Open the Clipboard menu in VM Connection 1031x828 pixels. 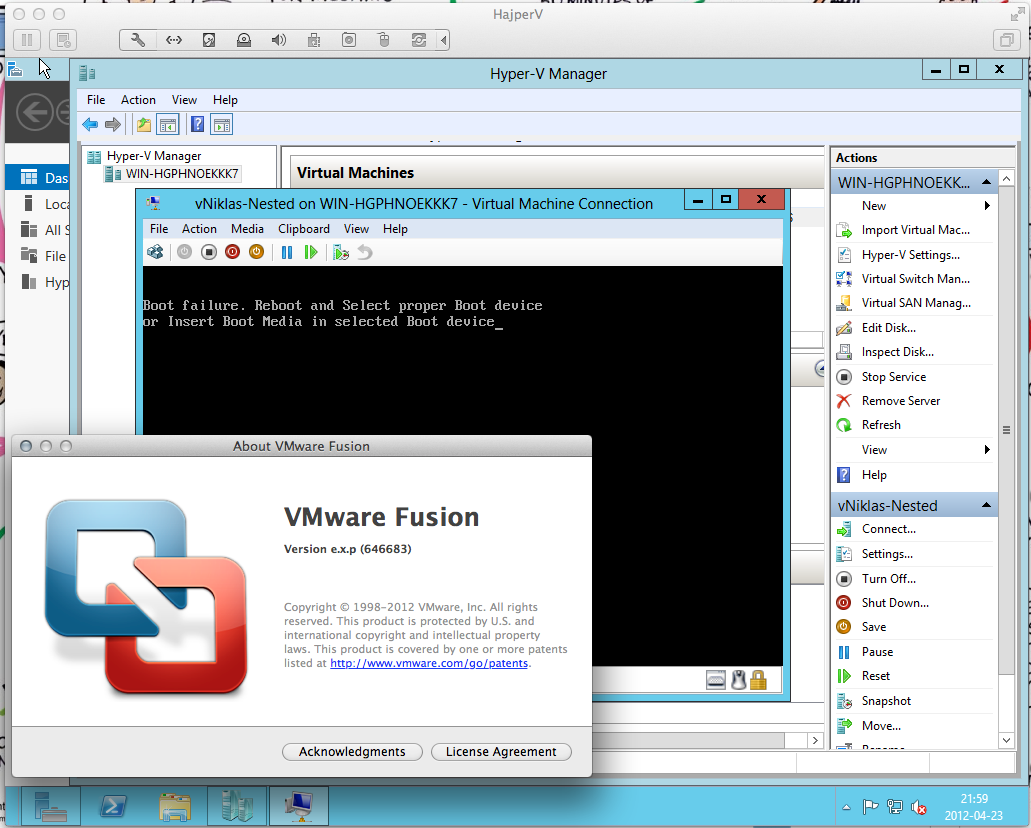tap(304, 229)
